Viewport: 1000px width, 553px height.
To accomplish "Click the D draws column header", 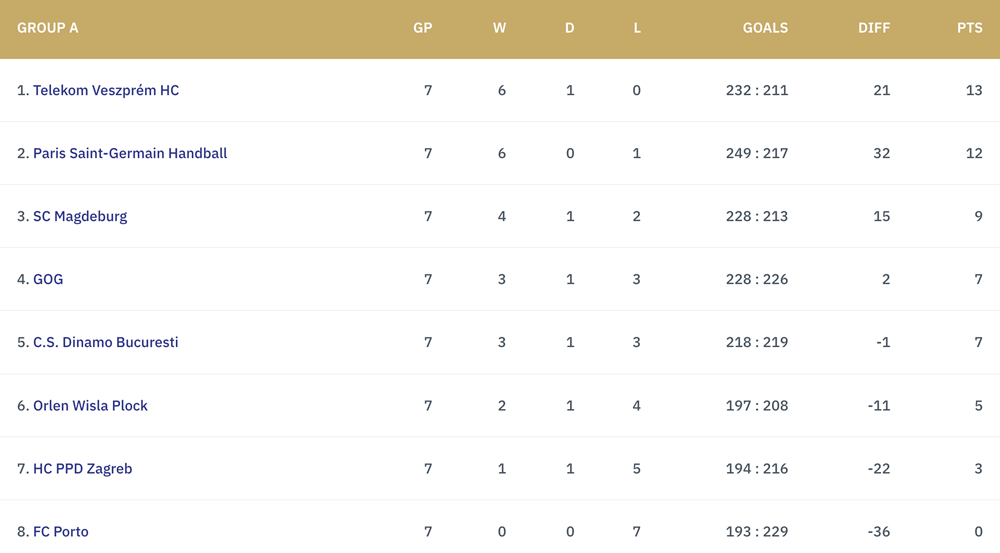I will pos(570,28).
